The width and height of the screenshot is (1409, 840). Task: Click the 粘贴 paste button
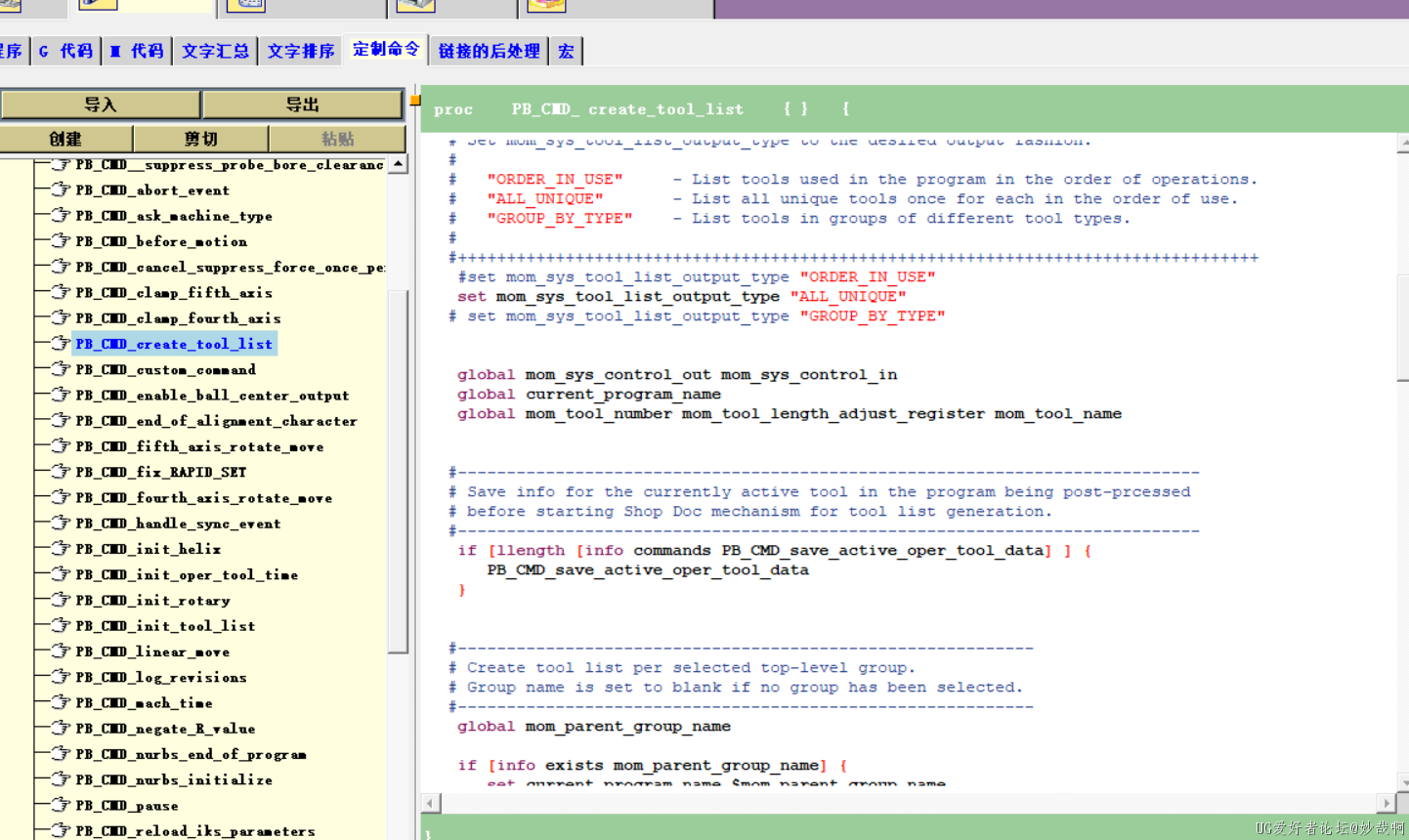[337, 139]
